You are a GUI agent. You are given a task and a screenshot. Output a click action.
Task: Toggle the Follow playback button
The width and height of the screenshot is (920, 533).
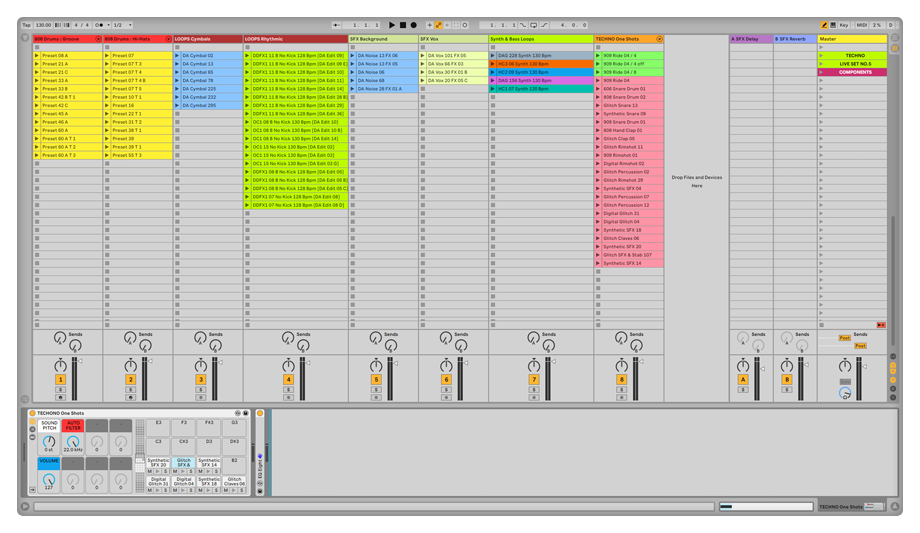click(x=336, y=25)
